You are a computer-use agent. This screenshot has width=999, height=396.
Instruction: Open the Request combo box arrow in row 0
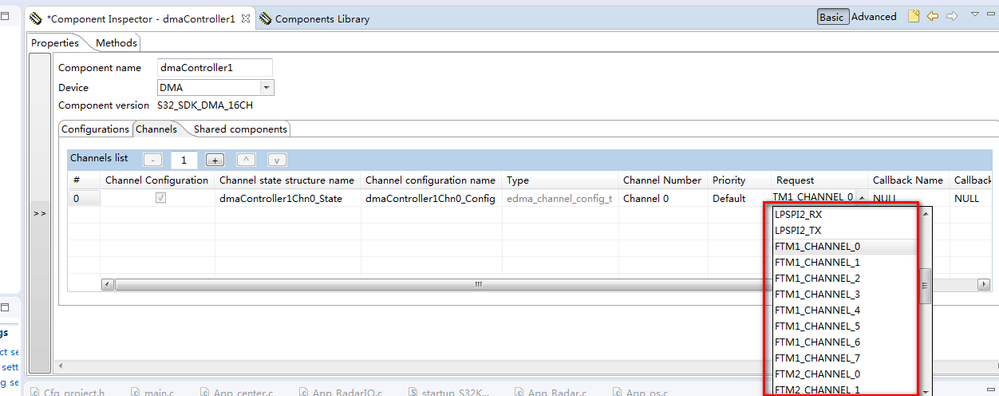click(x=861, y=198)
